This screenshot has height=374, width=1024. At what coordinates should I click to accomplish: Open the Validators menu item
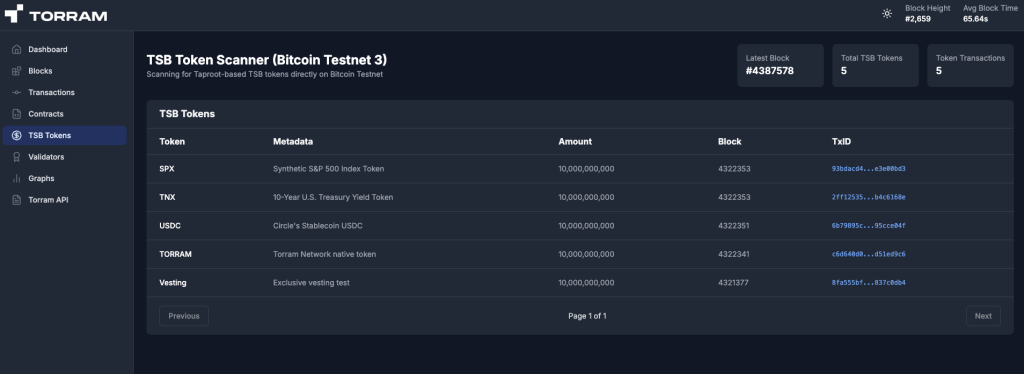pos(65,157)
